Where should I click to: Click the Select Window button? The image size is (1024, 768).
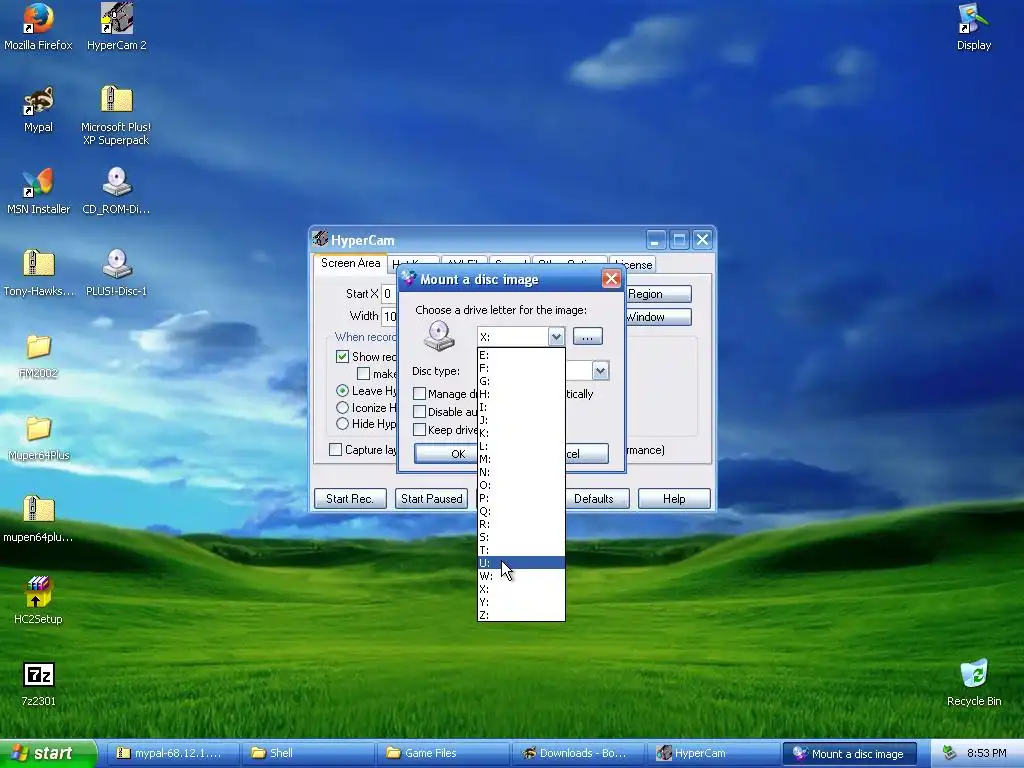pos(658,317)
